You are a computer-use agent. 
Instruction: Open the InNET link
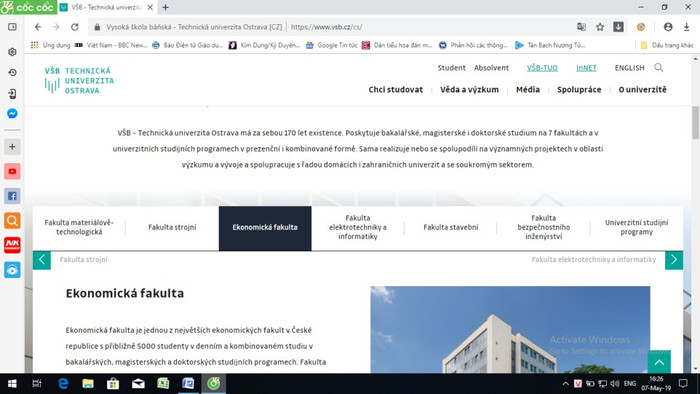586,68
